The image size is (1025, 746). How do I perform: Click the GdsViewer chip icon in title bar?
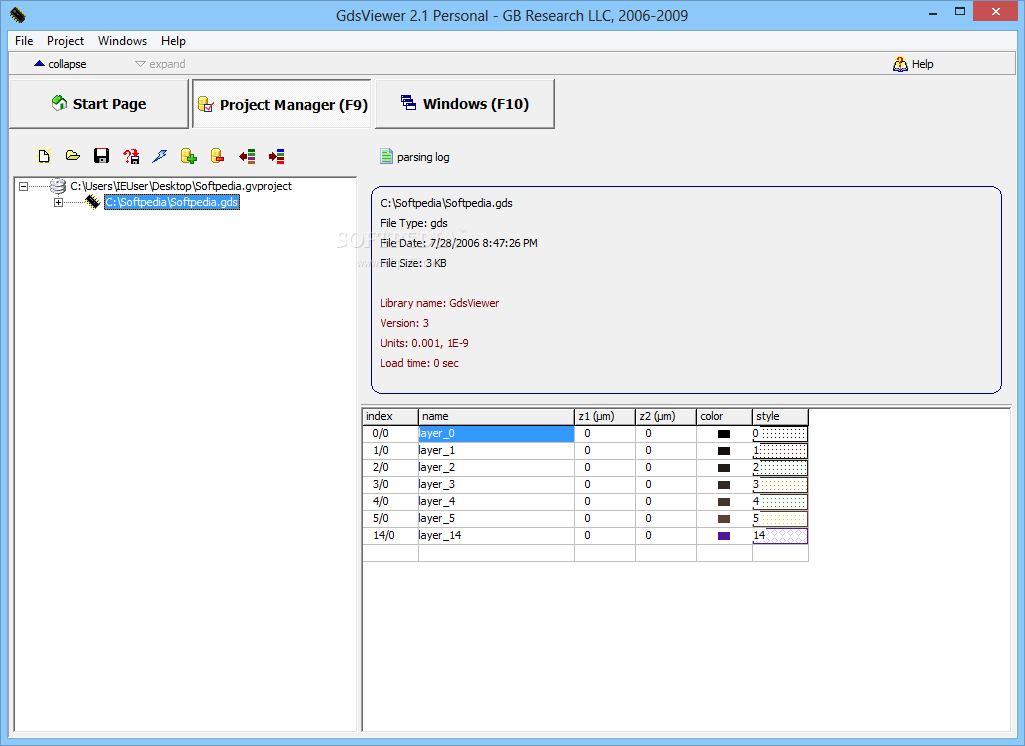coord(18,15)
